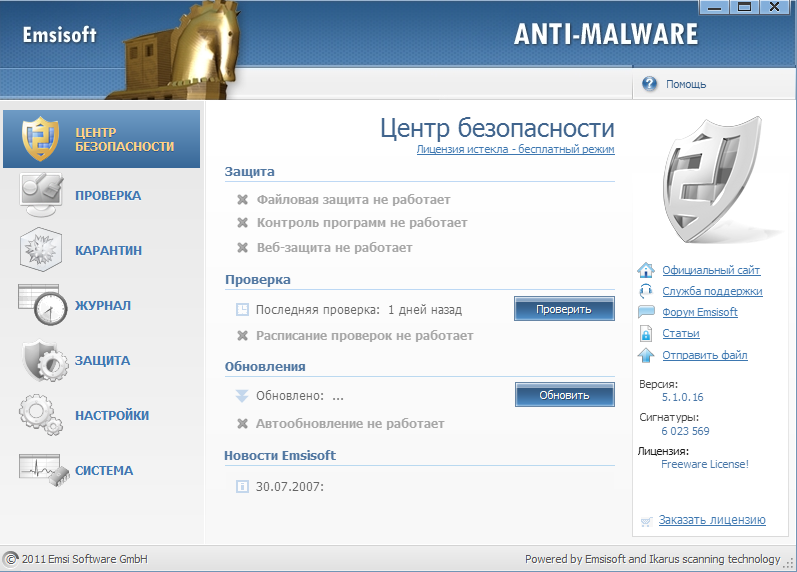The width and height of the screenshot is (797, 572).
Task: Click the Emsisoft logo in the header
Action: point(59,35)
